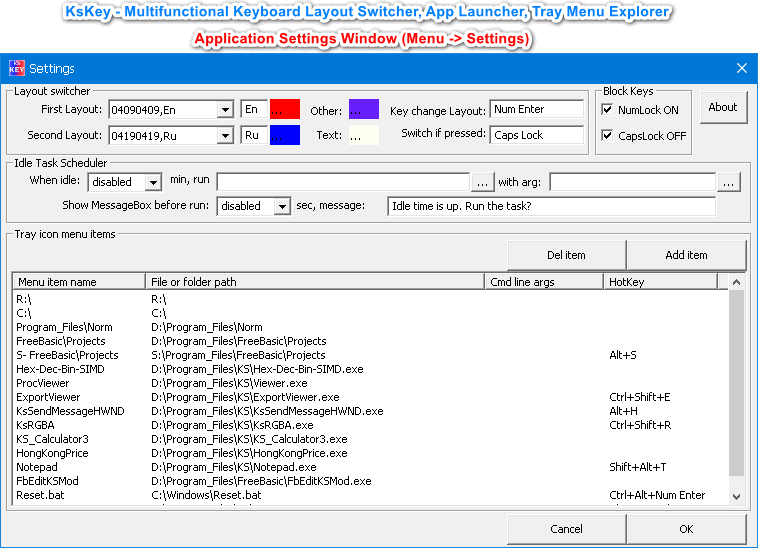Screen dimensions: 758x548
Task: Select the Hex-Dec-Bin-SIMD row
Action: (370, 370)
